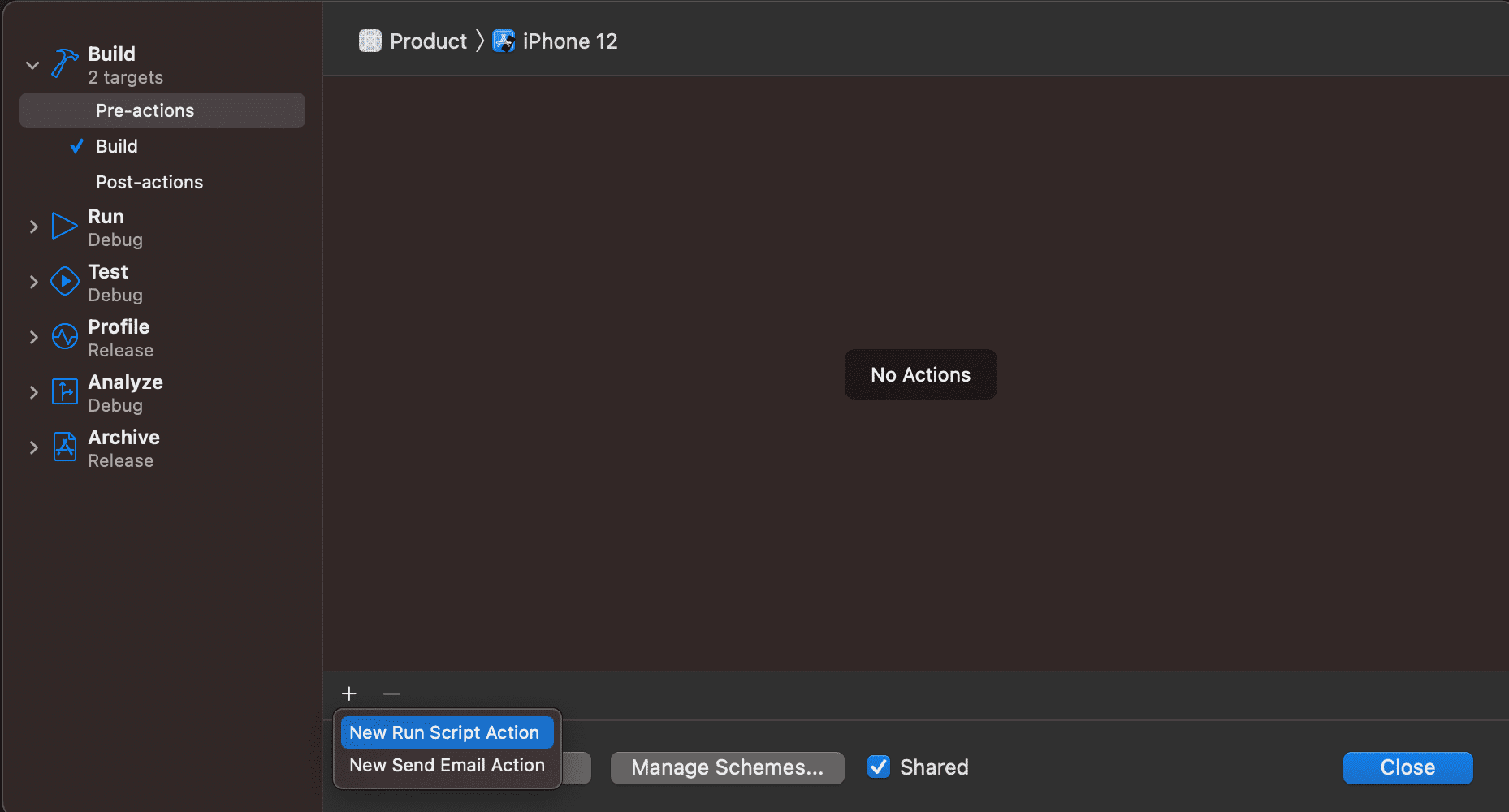Select Post-actions under Build

click(149, 182)
